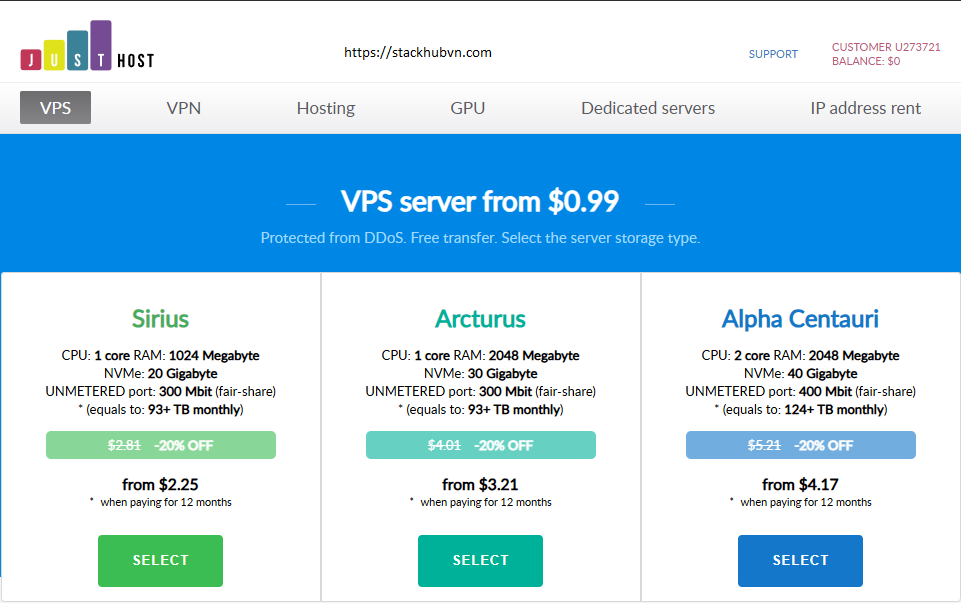961x603 pixels.
Task: Click the stackhubvn.com URL text
Action: (417, 53)
